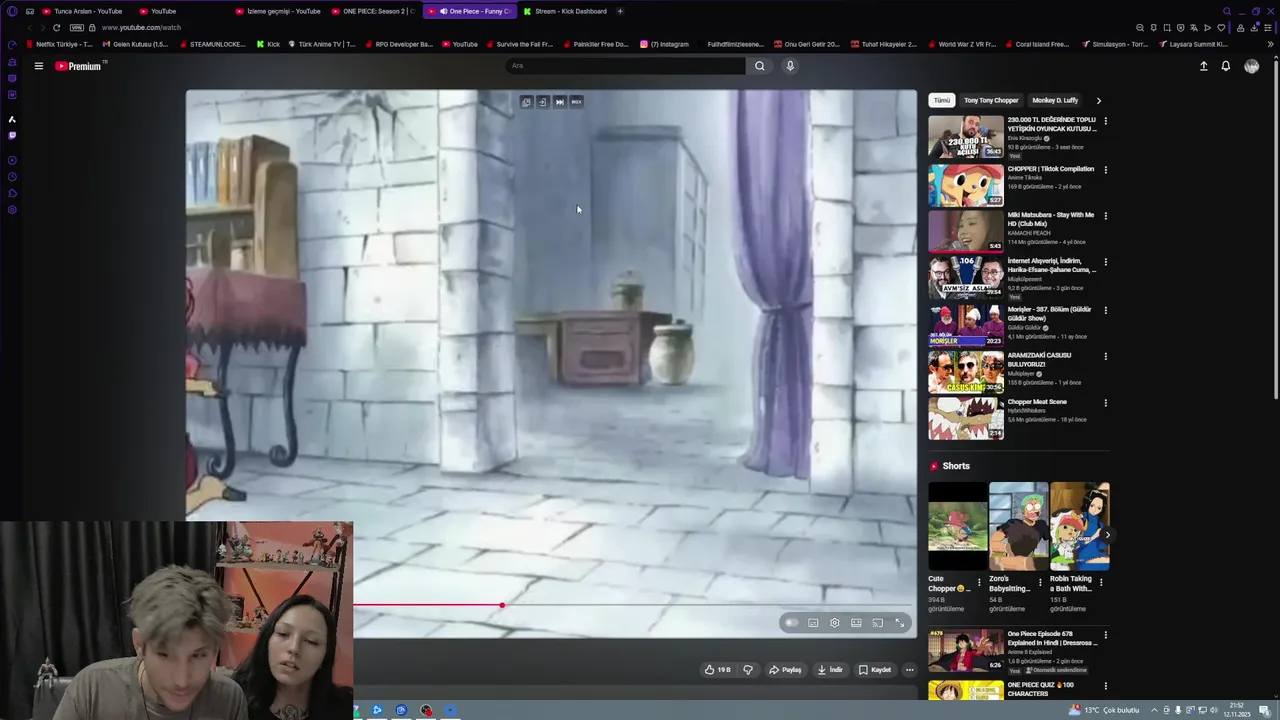1280x720 pixels.
Task: Toggle subtitles/captions in the player
Action: point(813,623)
